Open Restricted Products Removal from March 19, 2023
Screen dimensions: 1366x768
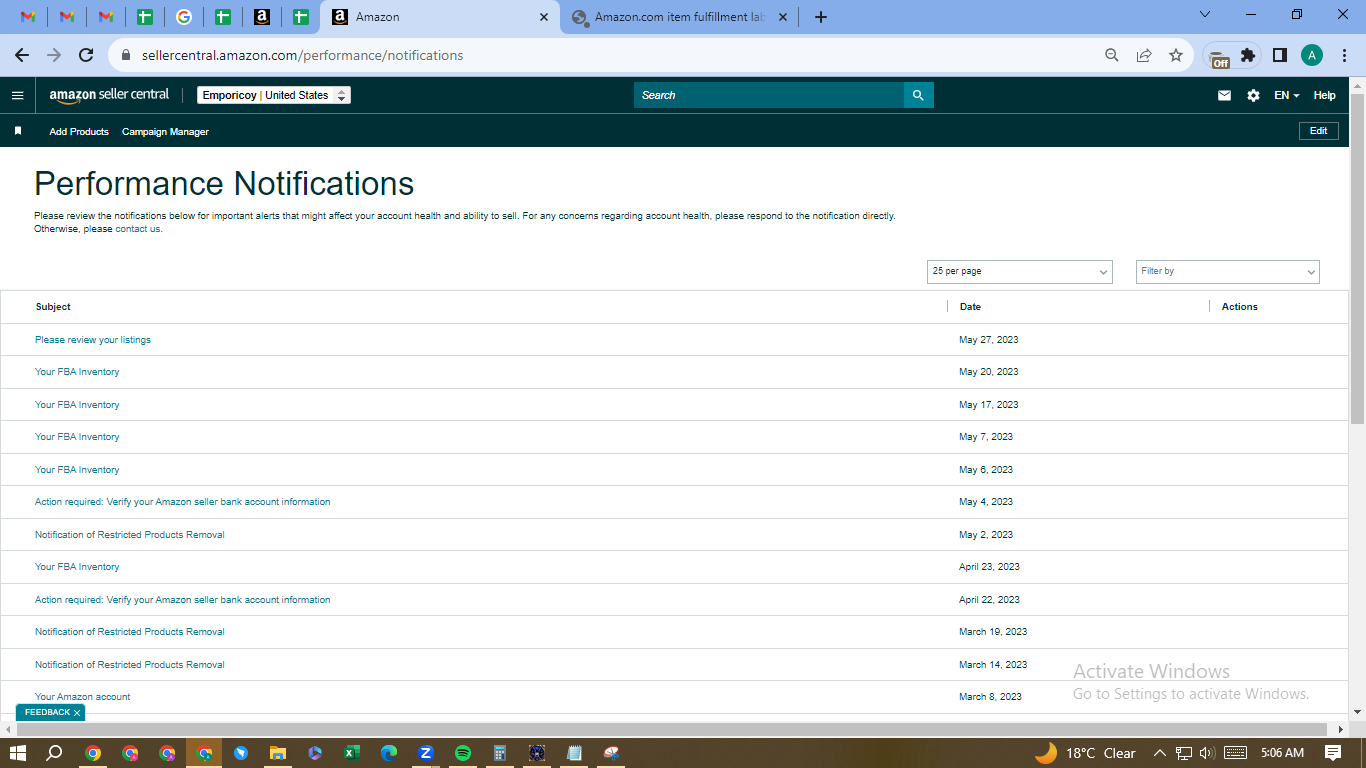(x=130, y=632)
